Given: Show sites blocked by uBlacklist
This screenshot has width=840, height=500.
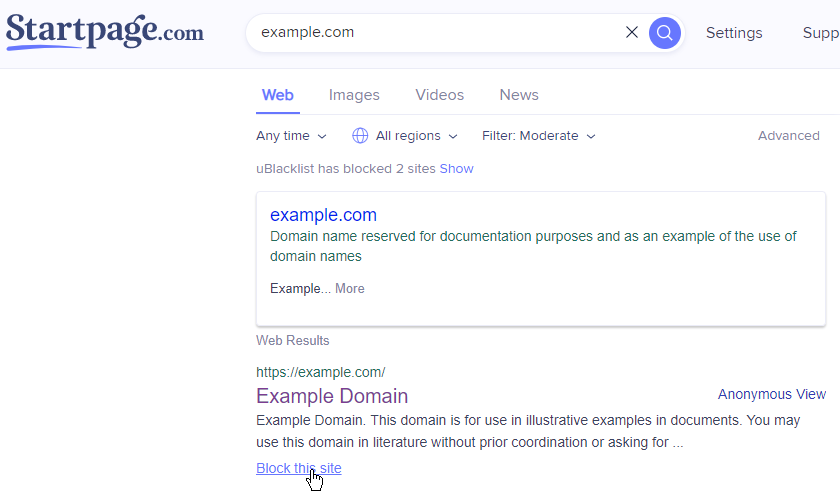Looking at the screenshot, I should (x=456, y=169).
